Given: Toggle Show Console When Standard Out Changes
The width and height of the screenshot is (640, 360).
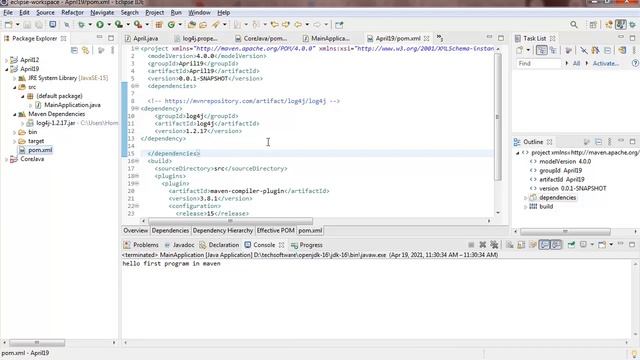Looking at the screenshot, I should [x=544, y=244].
